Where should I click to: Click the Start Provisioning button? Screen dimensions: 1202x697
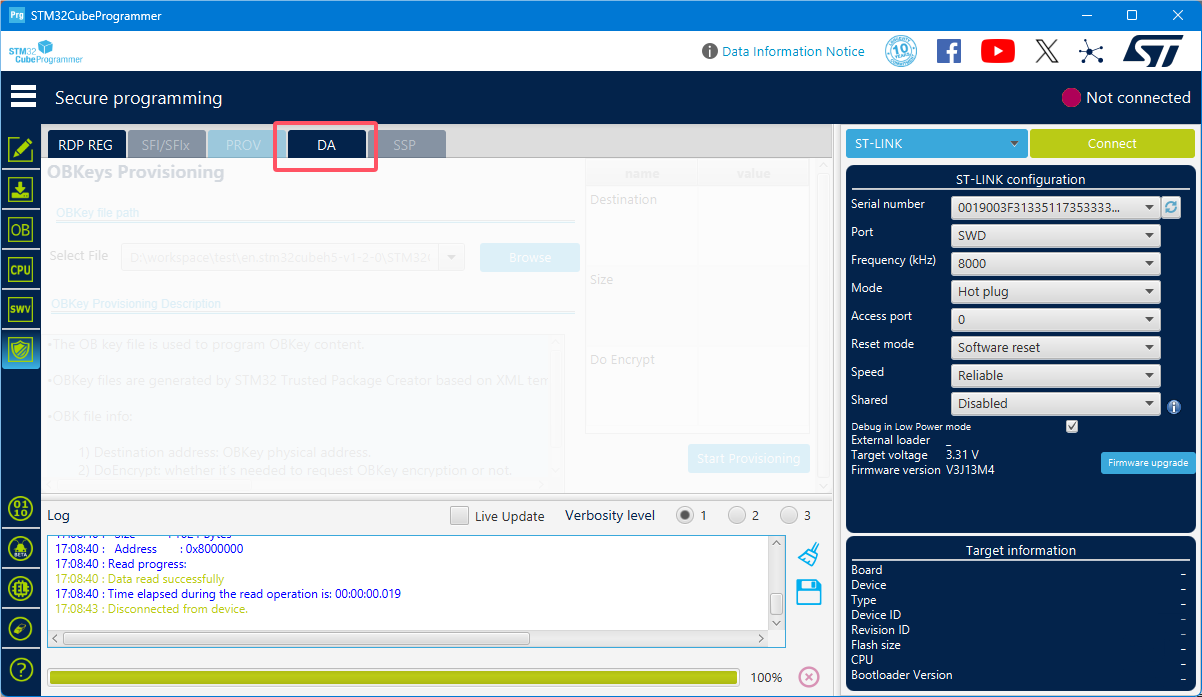coord(748,458)
